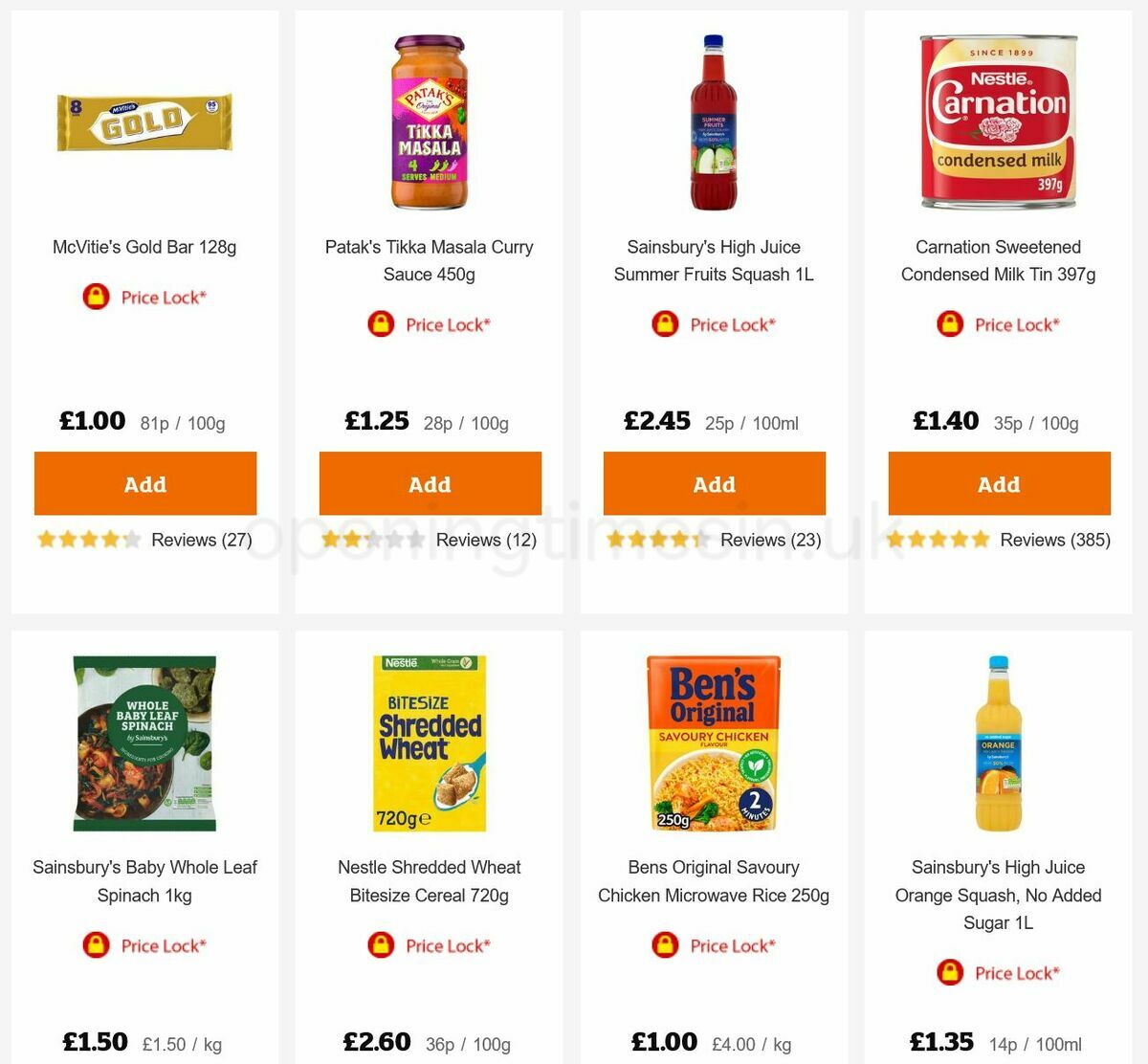Click the Price Lock padlock under Bens Savoury Chicken Rice
1148x1064 pixels.
click(x=666, y=945)
